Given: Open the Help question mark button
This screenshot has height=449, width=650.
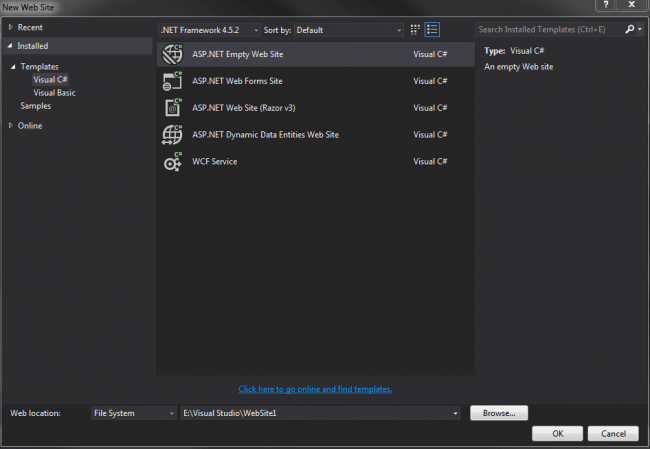Looking at the screenshot, I should click(x=606, y=5).
